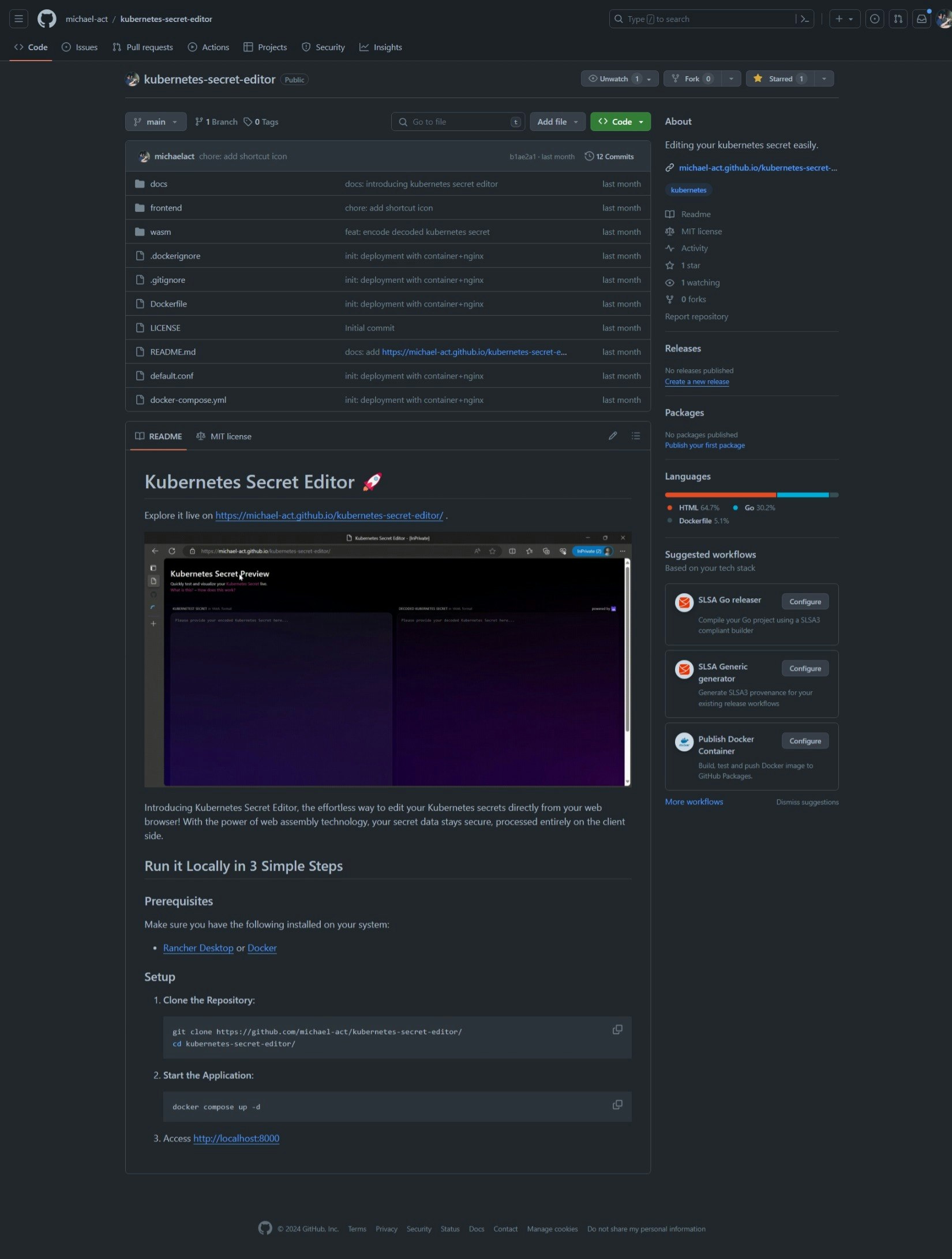Open the command palette icon
This screenshot has height=1259, width=952.
pos(804,19)
